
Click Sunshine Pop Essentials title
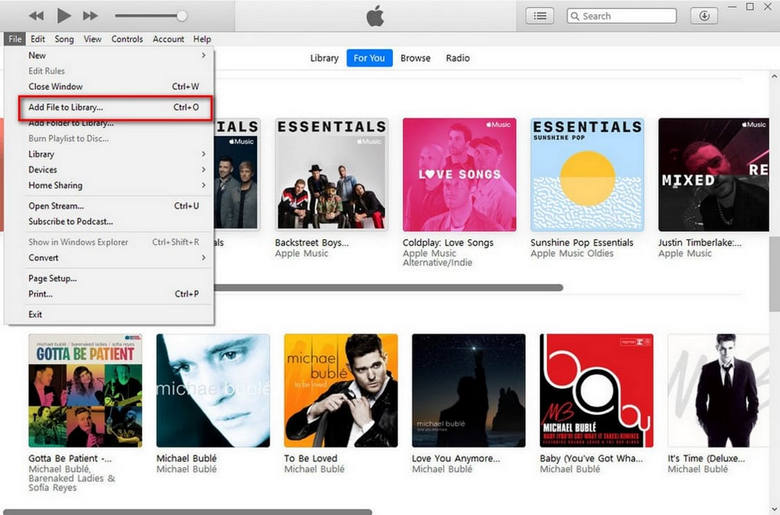[582, 243]
